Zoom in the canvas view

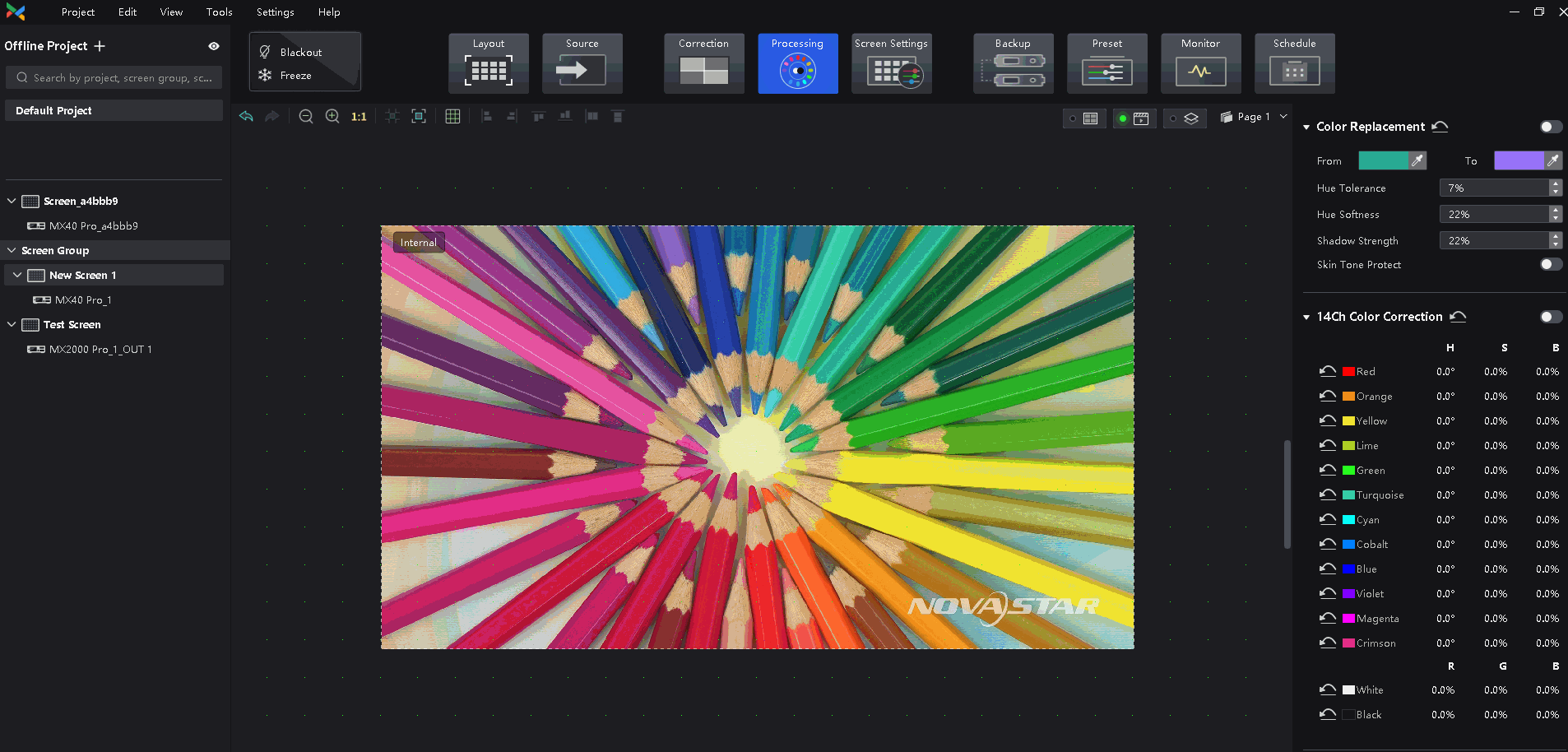coord(332,116)
